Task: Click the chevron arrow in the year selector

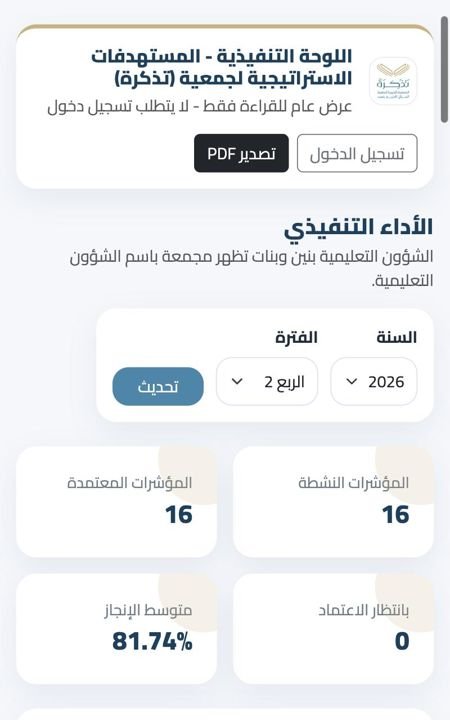Action: 351,382
